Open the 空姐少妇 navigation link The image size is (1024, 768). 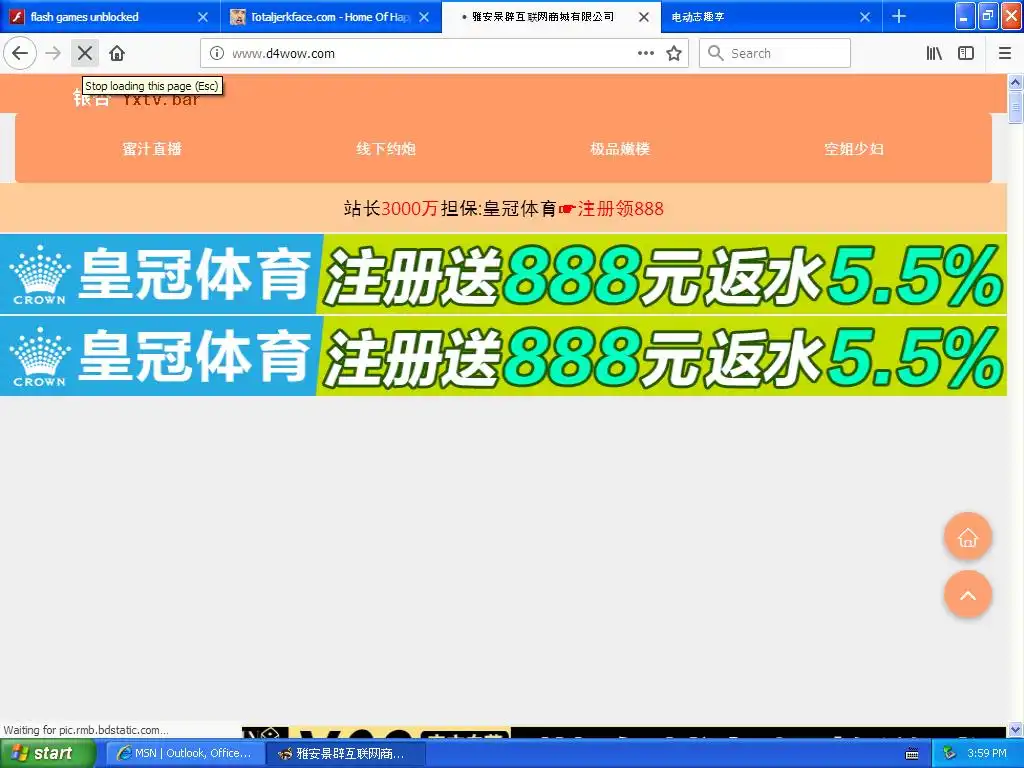854,149
